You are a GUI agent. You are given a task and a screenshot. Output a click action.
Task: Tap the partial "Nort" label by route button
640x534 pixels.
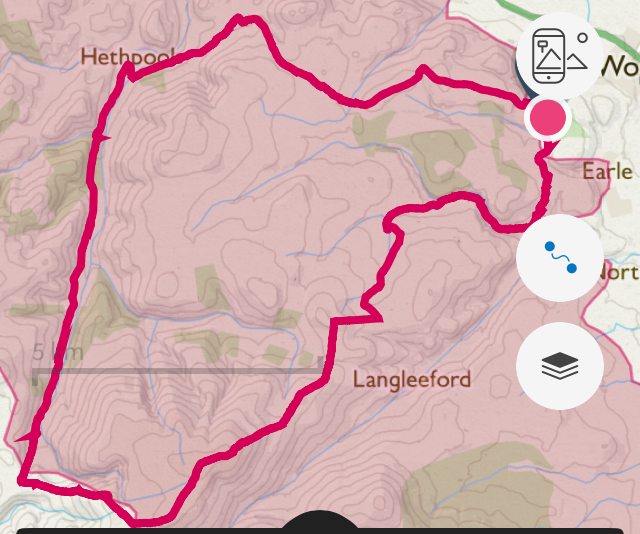[x=619, y=272]
